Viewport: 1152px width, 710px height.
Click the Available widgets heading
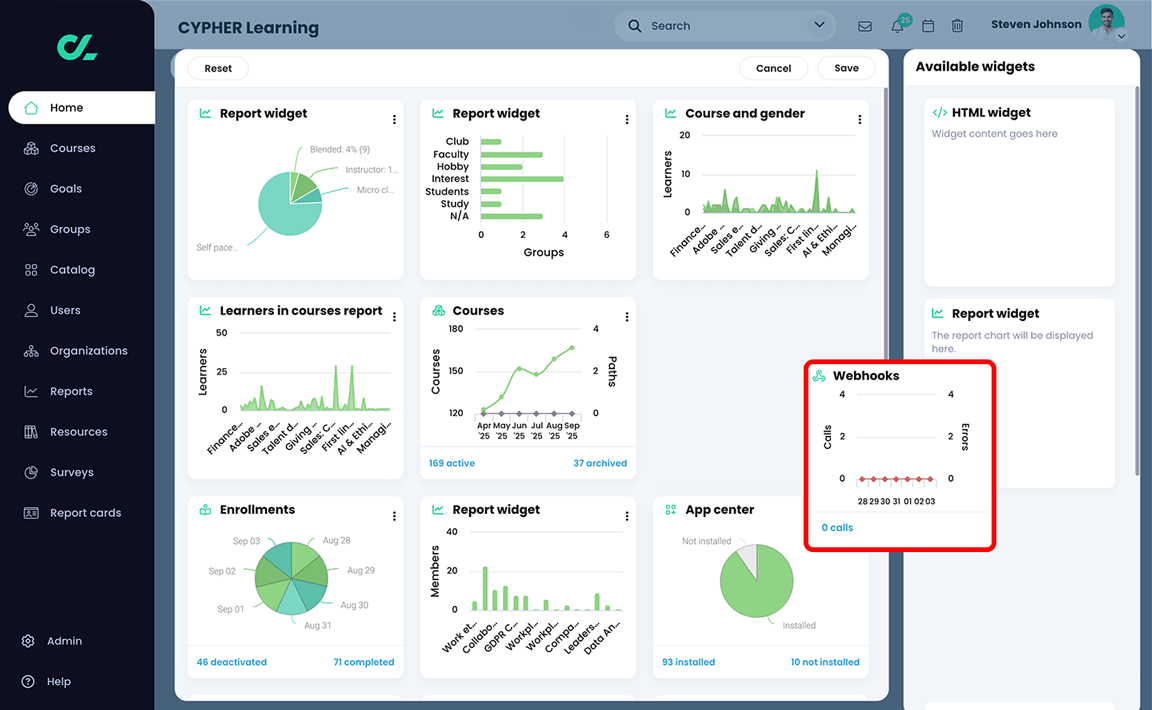(x=975, y=66)
